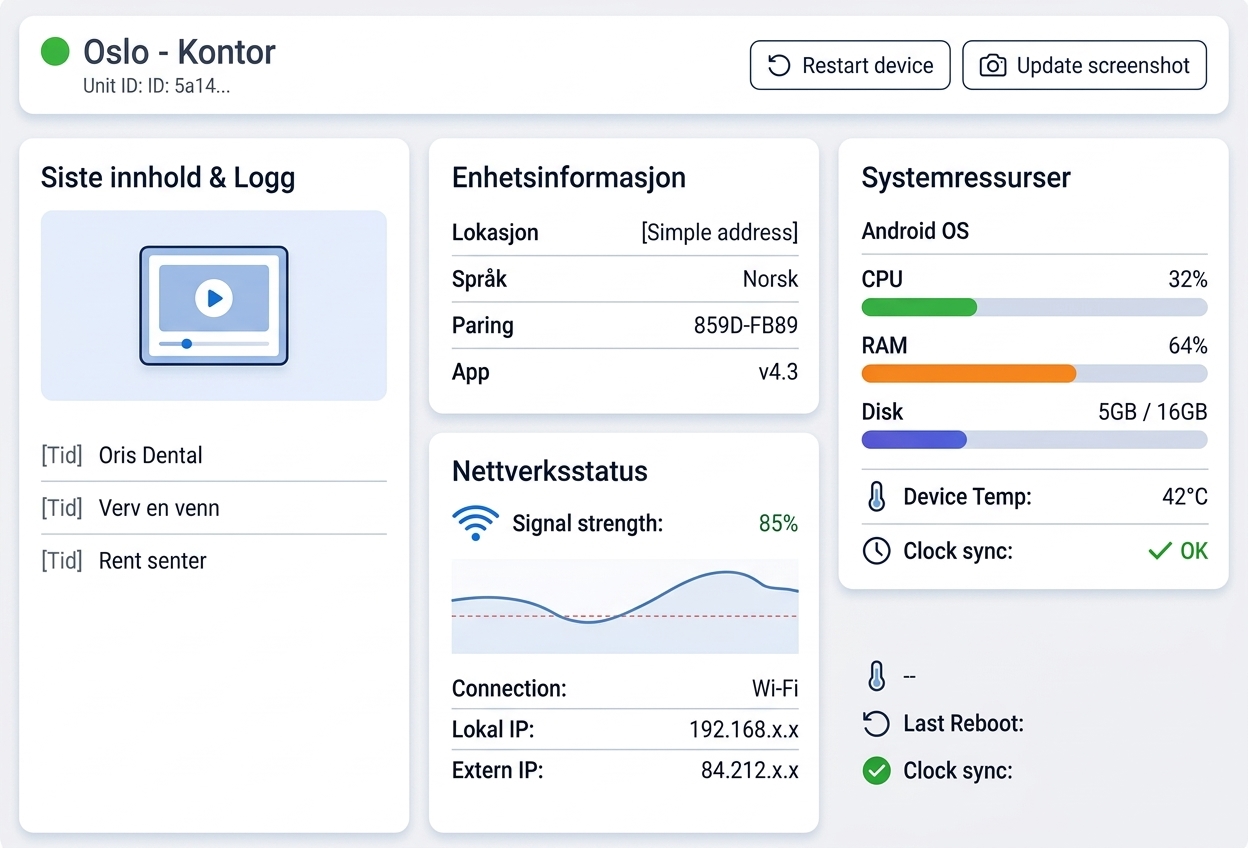
Task: Click the Systemressurser heading
Action: pyautogui.click(x=966, y=178)
